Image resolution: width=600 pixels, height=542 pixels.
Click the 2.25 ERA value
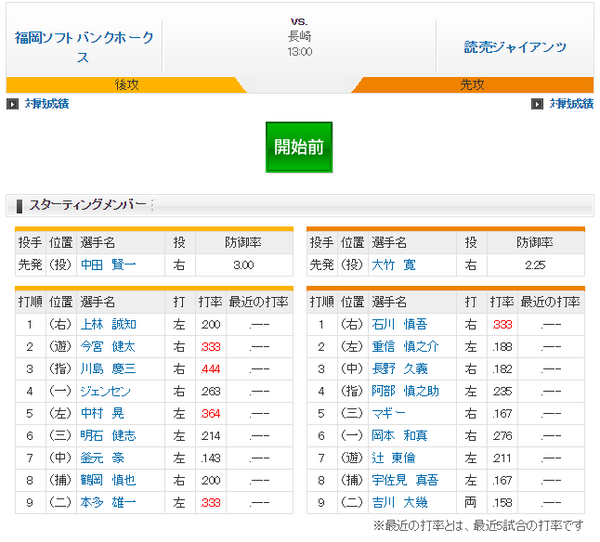point(535,265)
